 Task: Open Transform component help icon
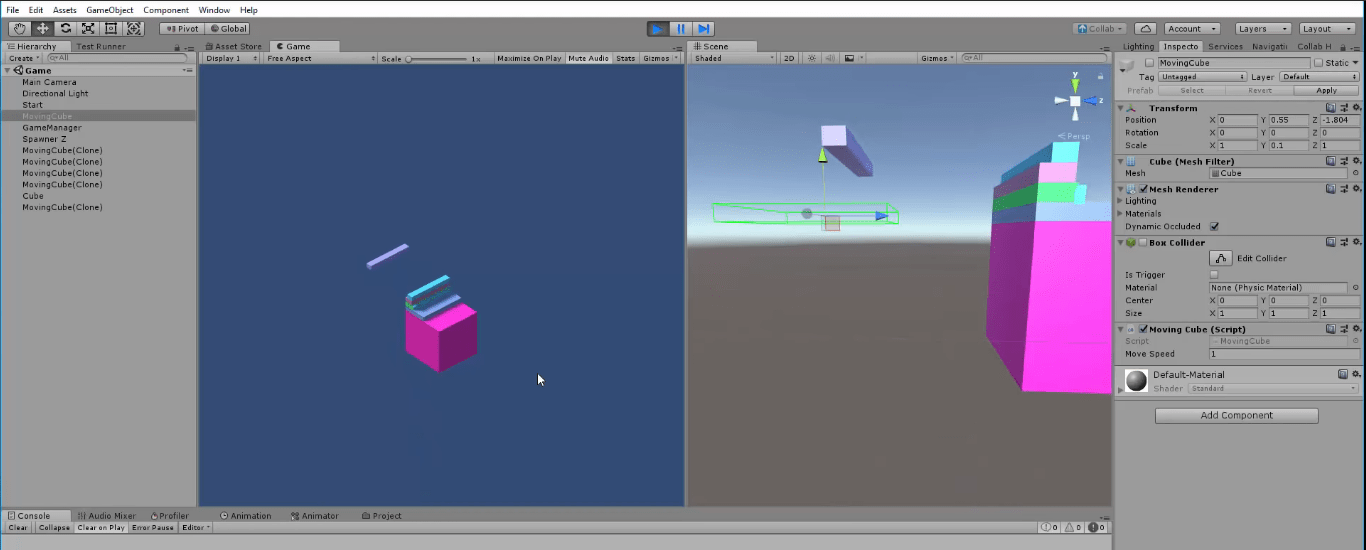[x=1331, y=108]
